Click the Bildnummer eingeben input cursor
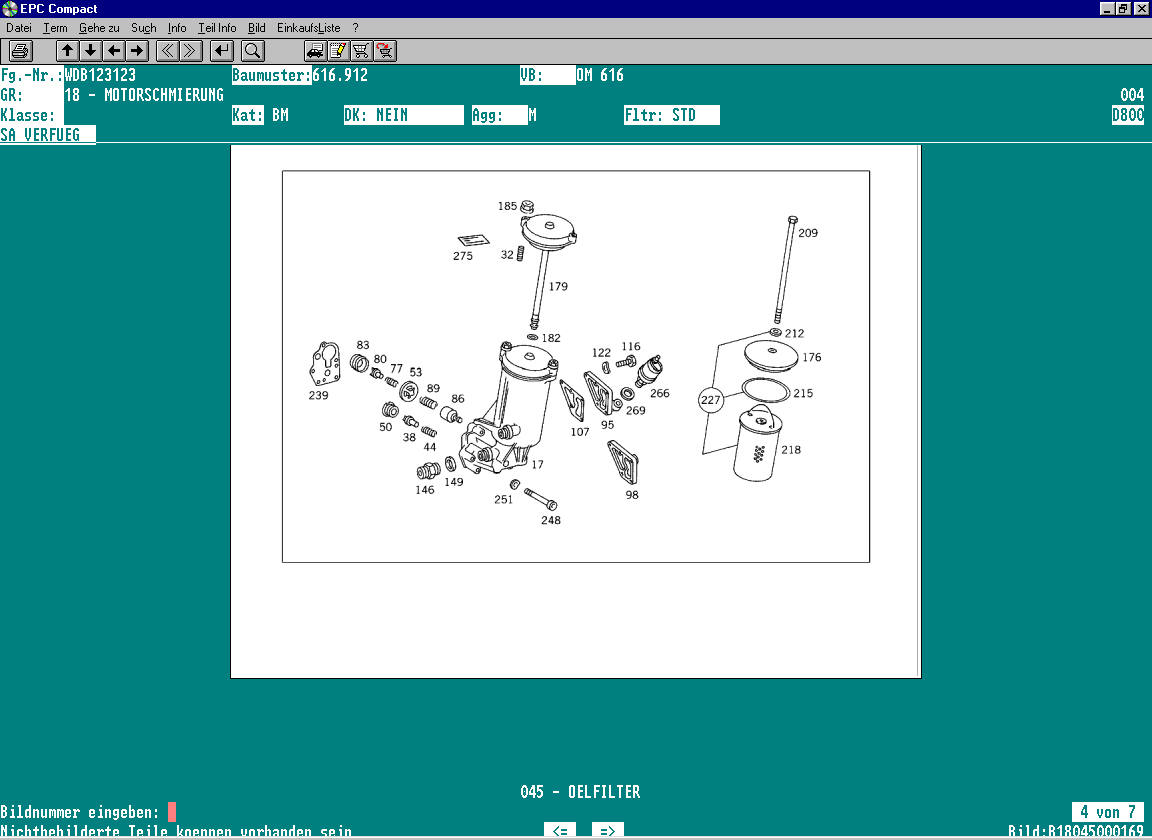Screen dimensions: 1152x840 pyautogui.click(x=172, y=812)
